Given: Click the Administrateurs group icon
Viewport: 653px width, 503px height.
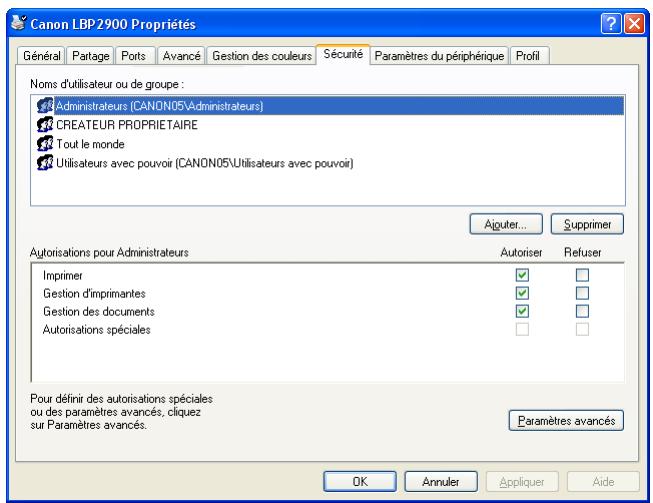Looking at the screenshot, I should point(45,105).
